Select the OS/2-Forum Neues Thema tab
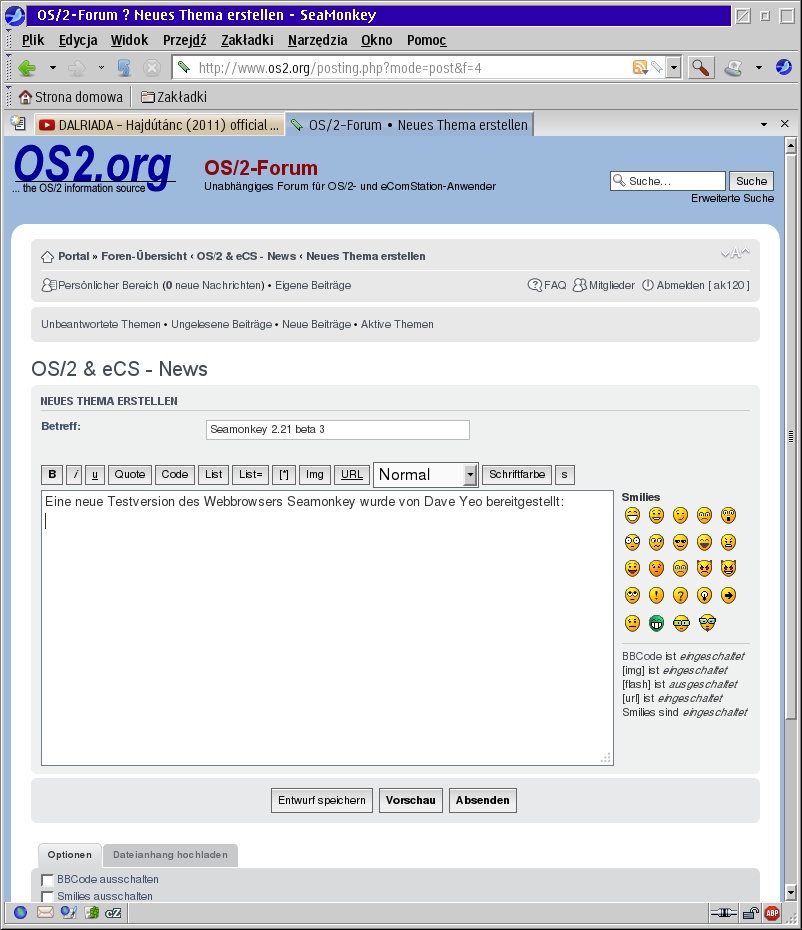Viewport: 802px width, 930px height. click(410, 125)
